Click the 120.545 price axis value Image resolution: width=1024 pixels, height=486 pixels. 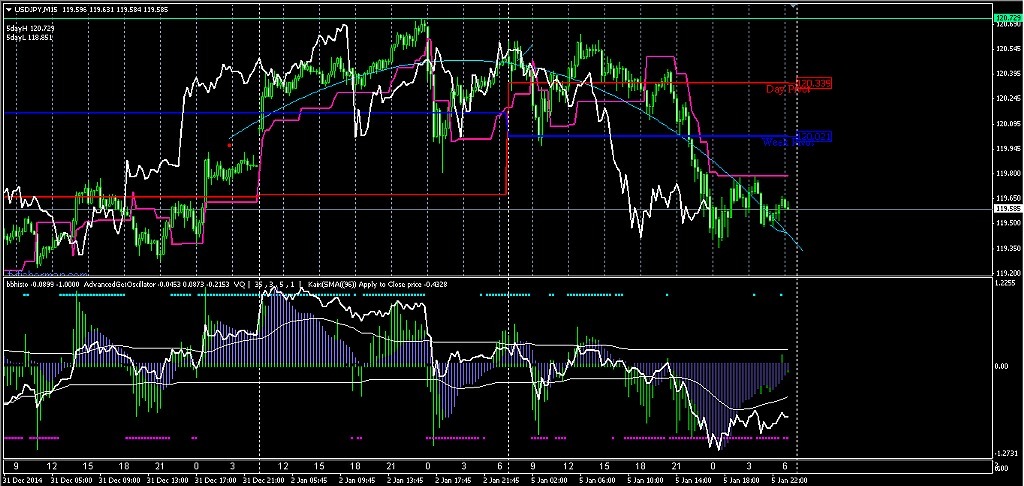click(1008, 49)
